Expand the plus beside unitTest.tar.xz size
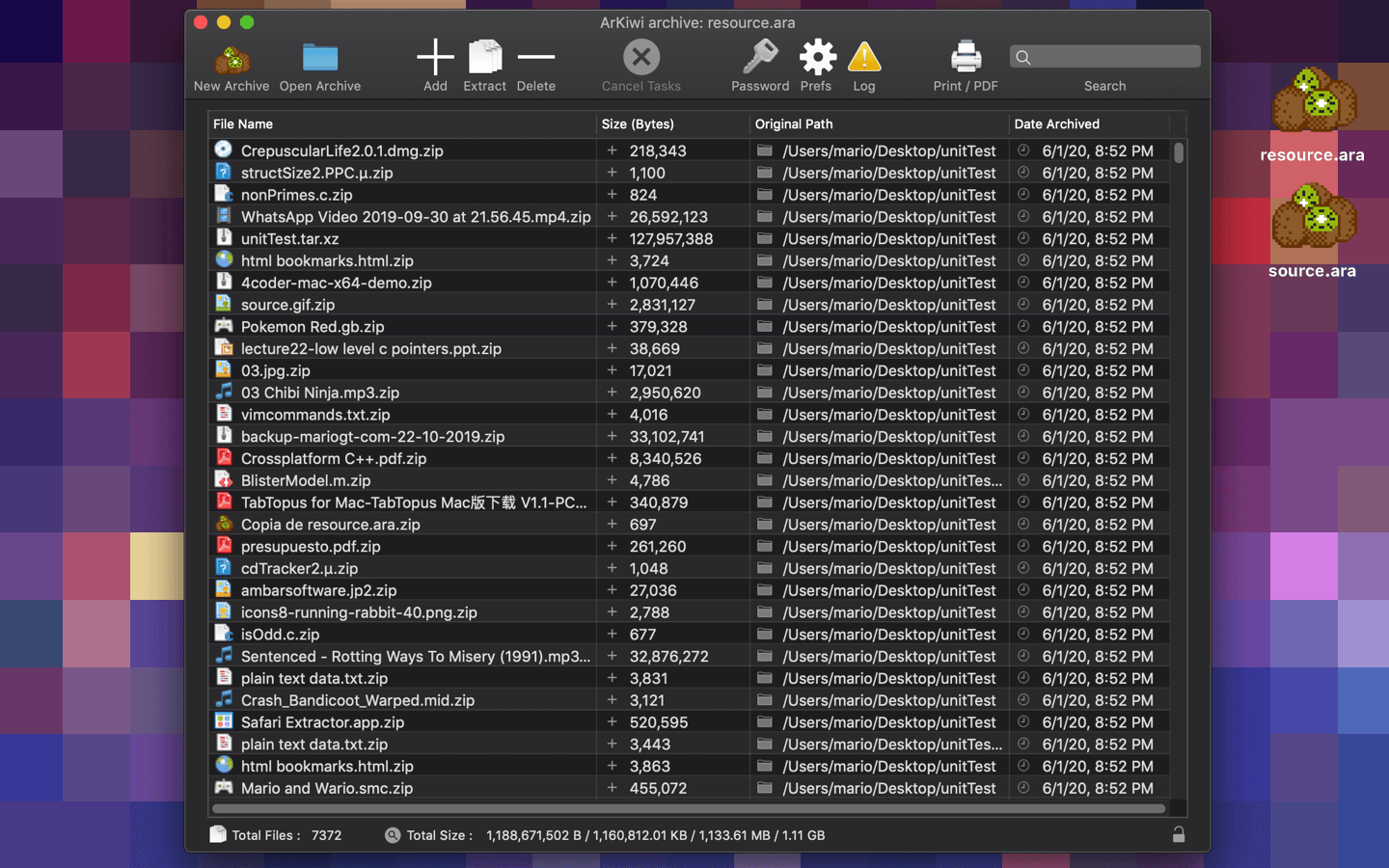Image resolution: width=1389 pixels, height=868 pixels. tap(612, 238)
